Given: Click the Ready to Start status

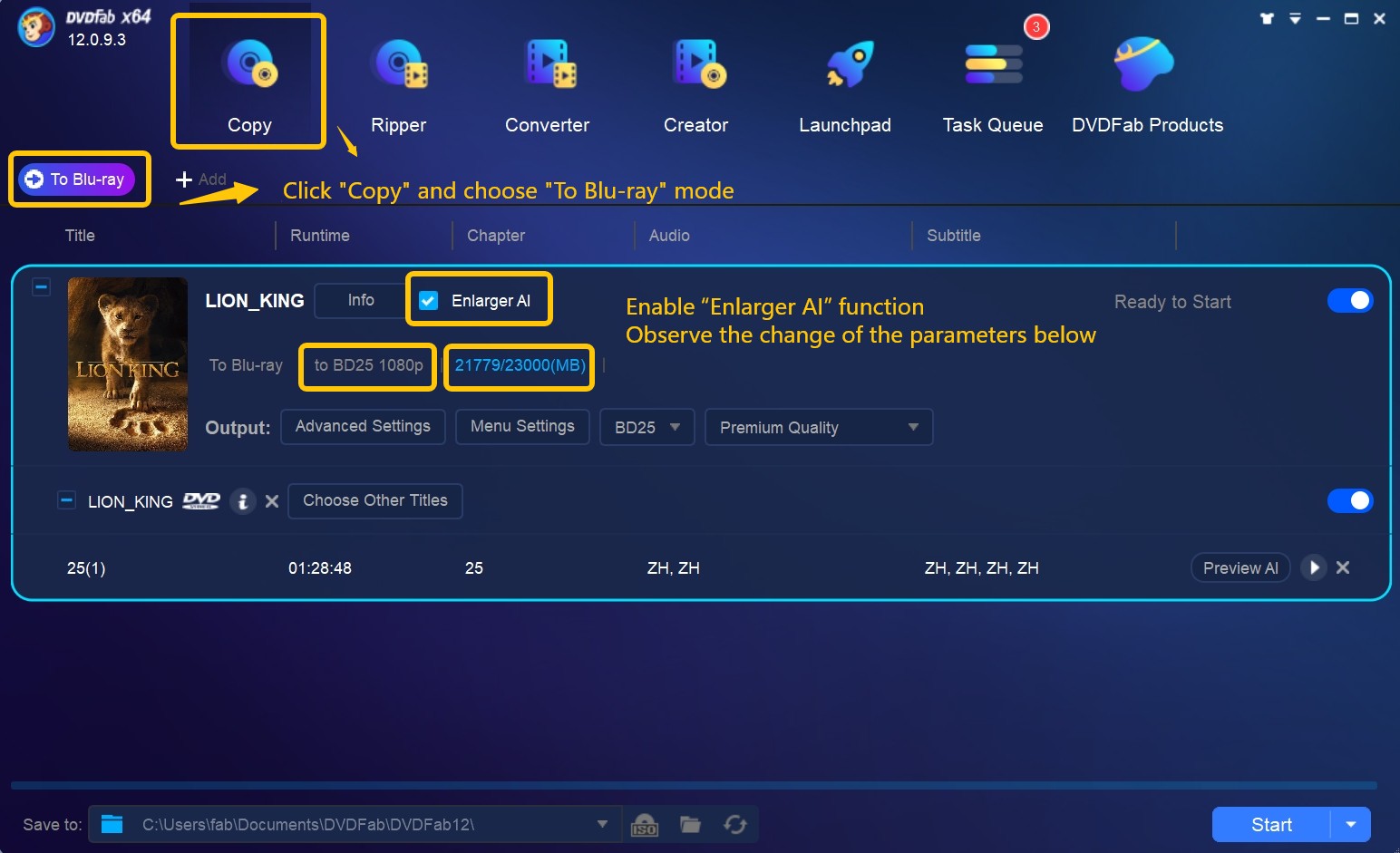Looking at the screenshot, I should click(x=1172, y=302).
